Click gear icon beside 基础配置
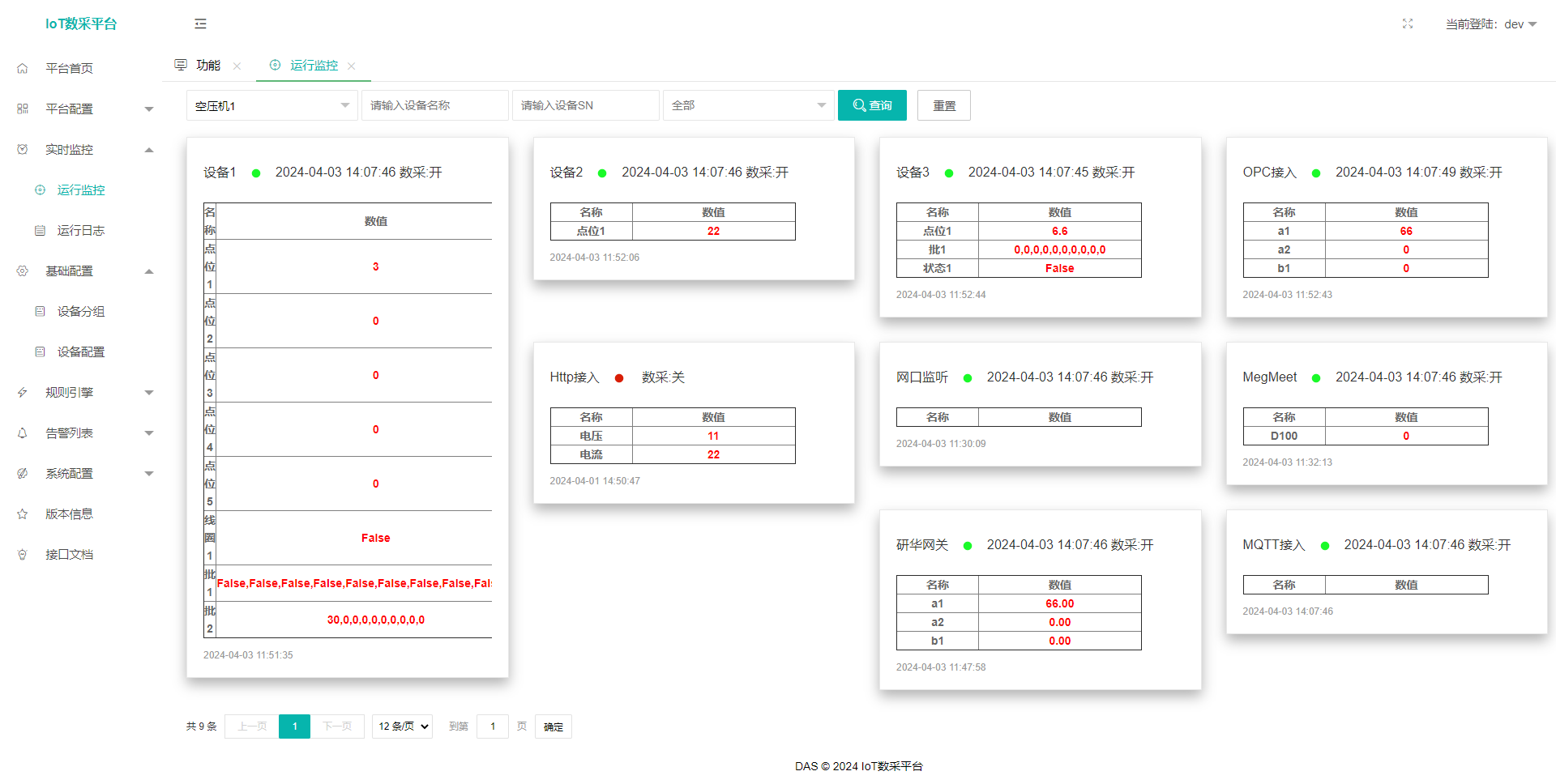The image size is (1556, 784). point(23,271)
